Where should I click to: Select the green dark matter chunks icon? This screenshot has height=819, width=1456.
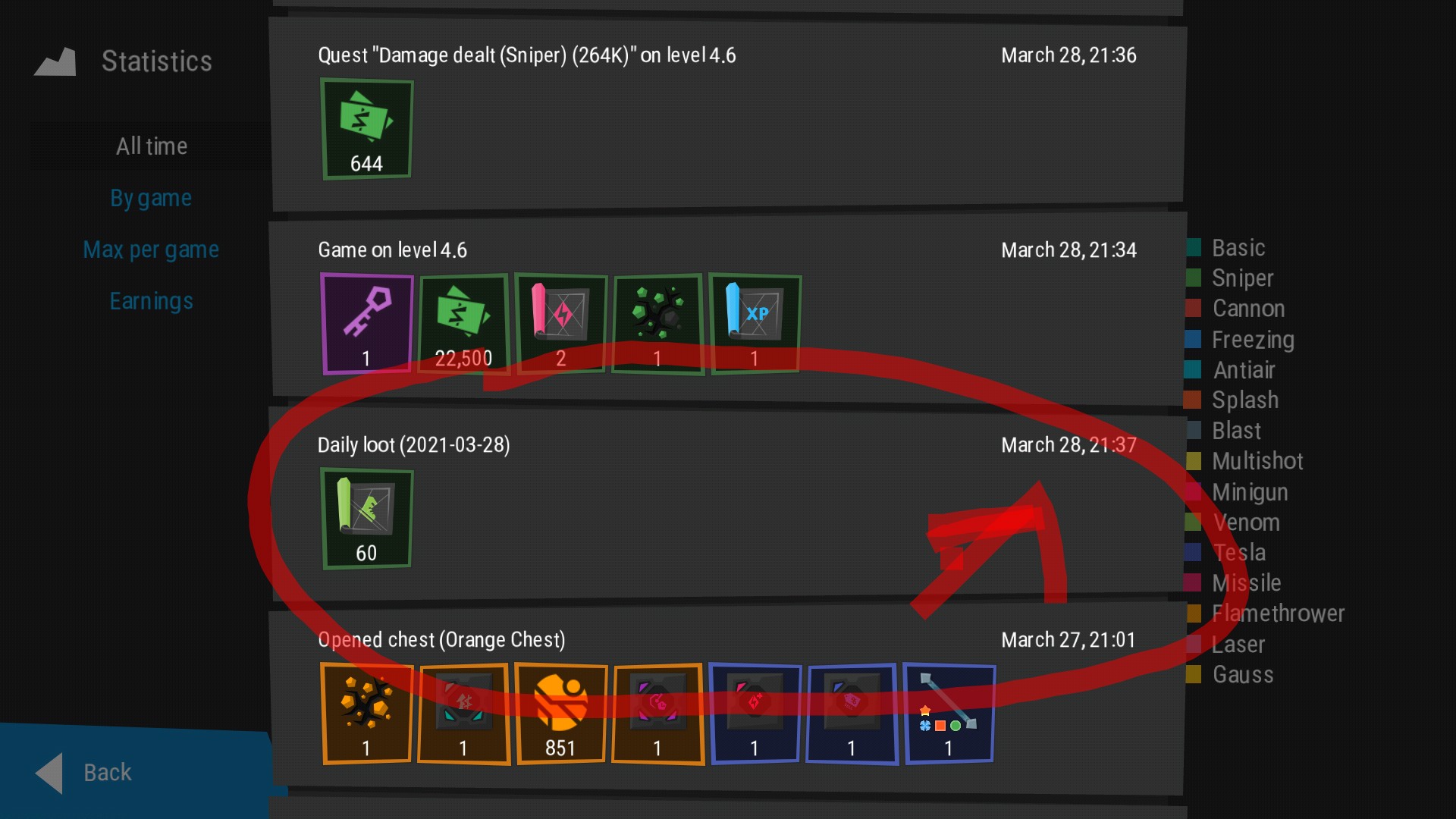click(657, 324)
